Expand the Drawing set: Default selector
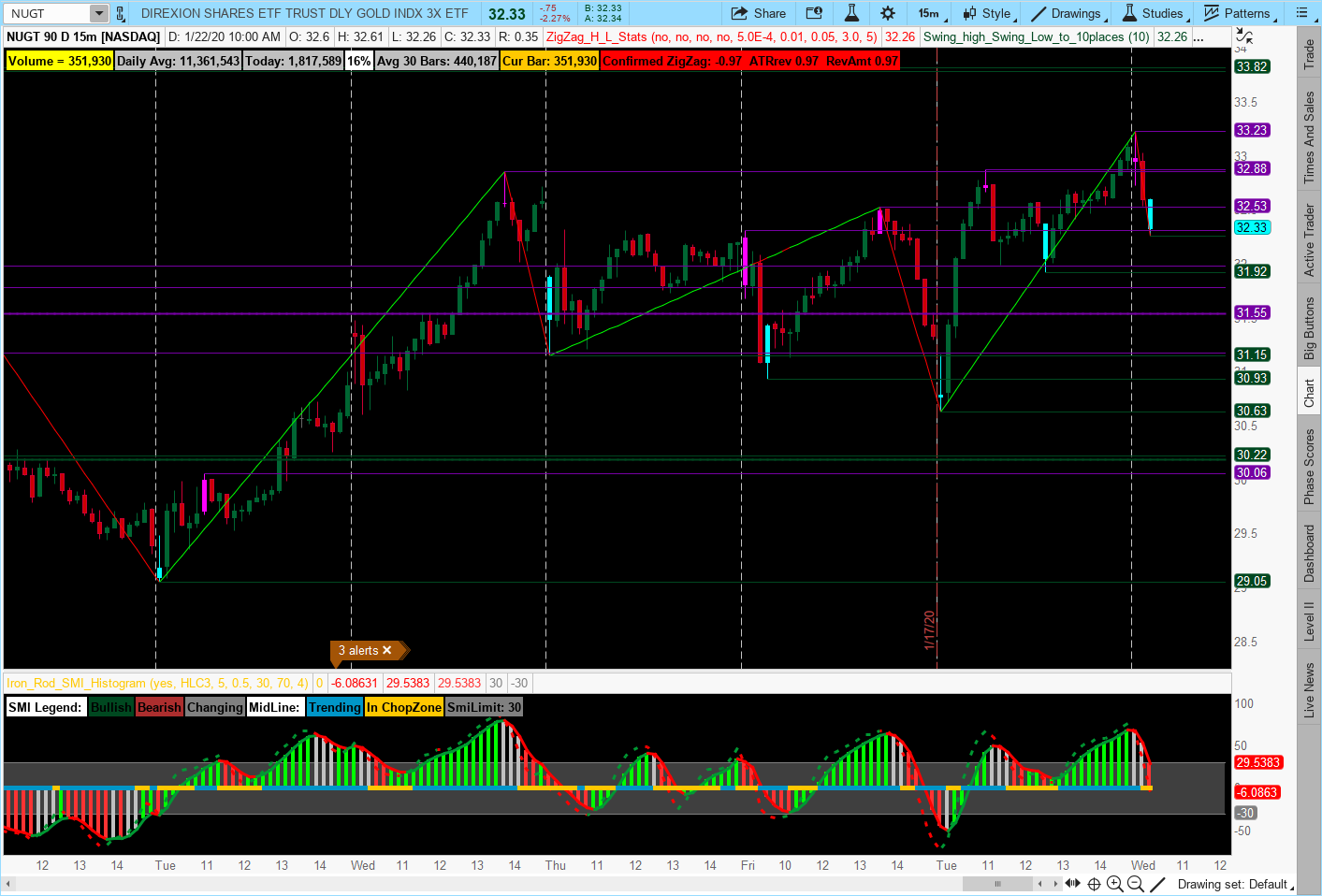 (x=1233, y=884)
